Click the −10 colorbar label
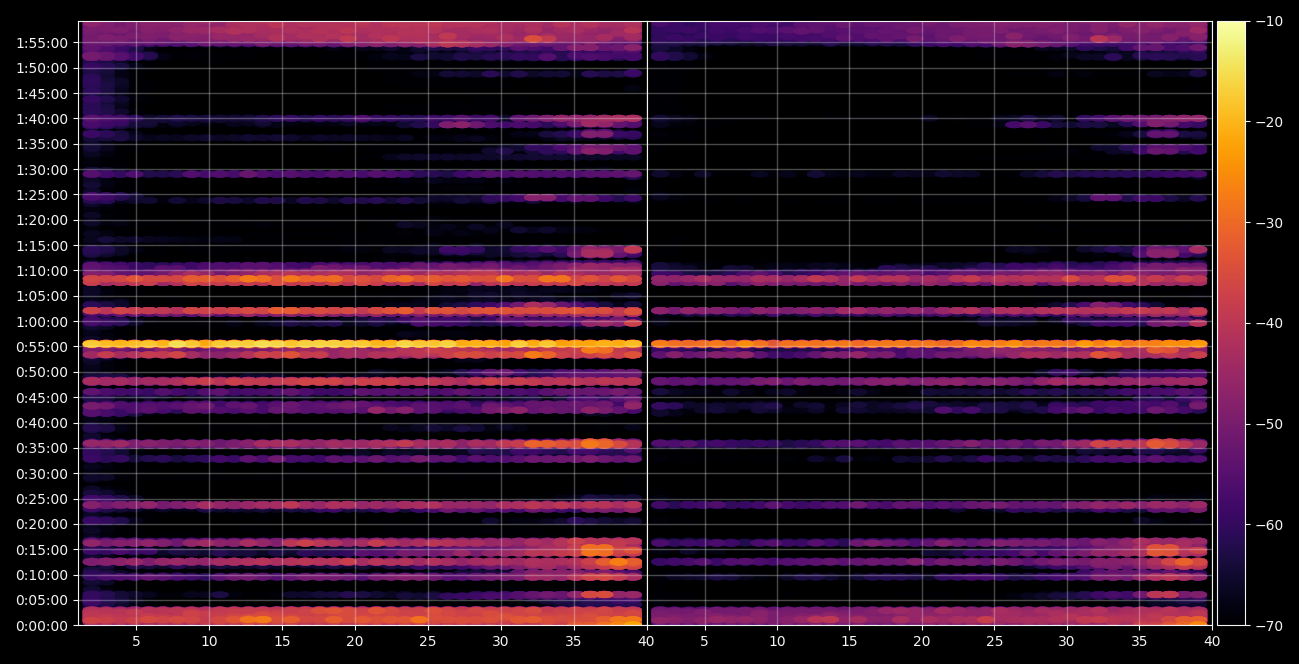This screenshot has height=664, width=1299. [1269, 21]
